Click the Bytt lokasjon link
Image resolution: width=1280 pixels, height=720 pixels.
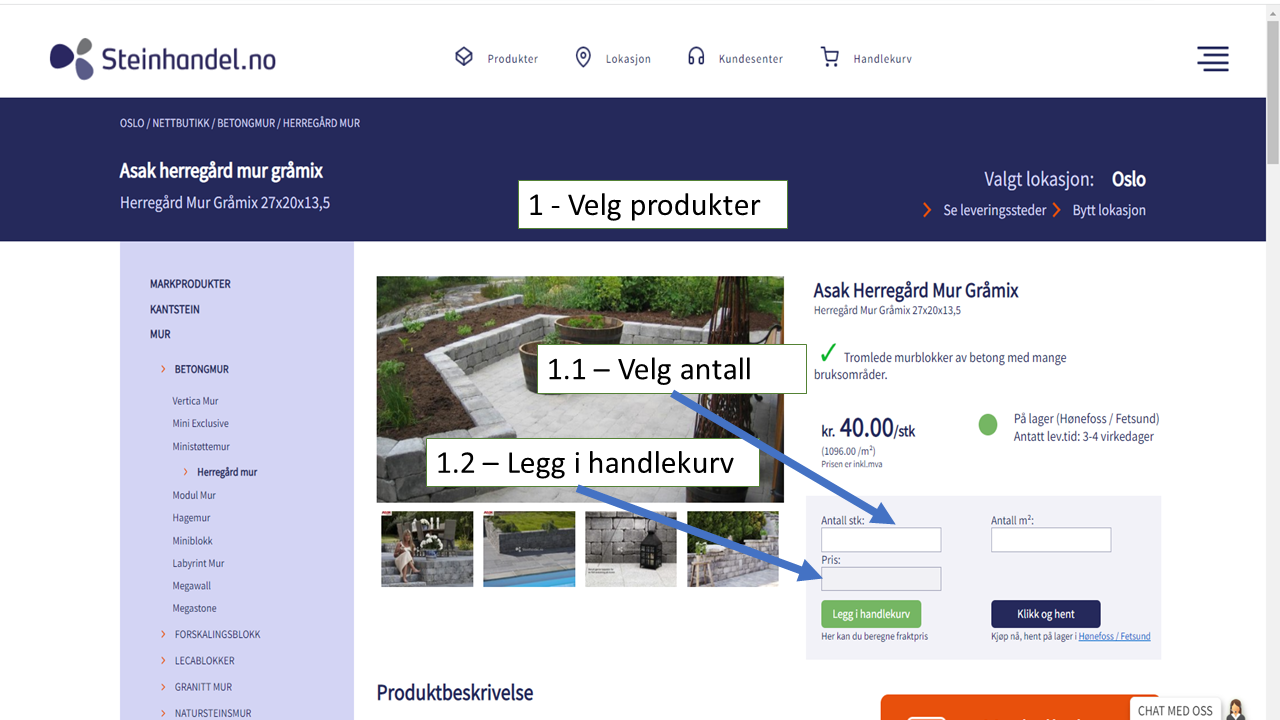click(x=1109, y=210)
